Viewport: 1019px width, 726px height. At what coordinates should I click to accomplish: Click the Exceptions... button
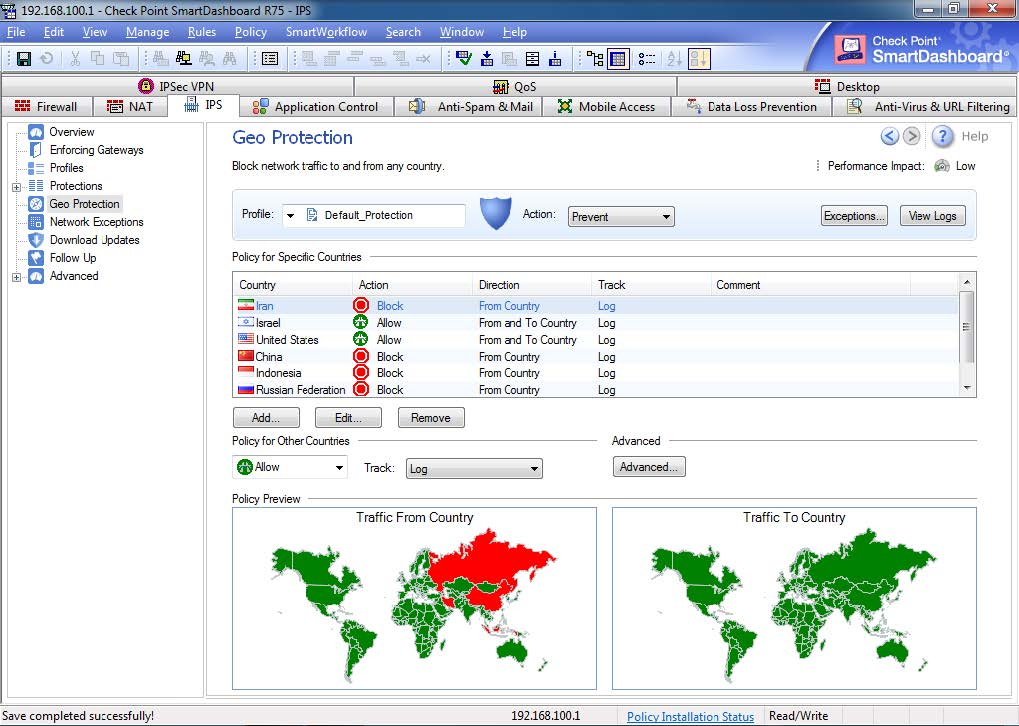[x=853, y=216]
